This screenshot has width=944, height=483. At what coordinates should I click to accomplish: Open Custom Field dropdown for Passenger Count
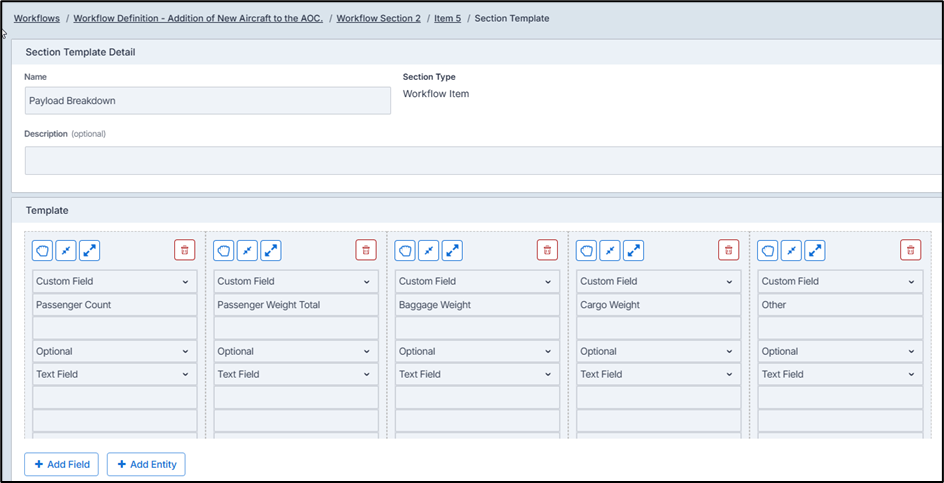click(x=114, y=282)
